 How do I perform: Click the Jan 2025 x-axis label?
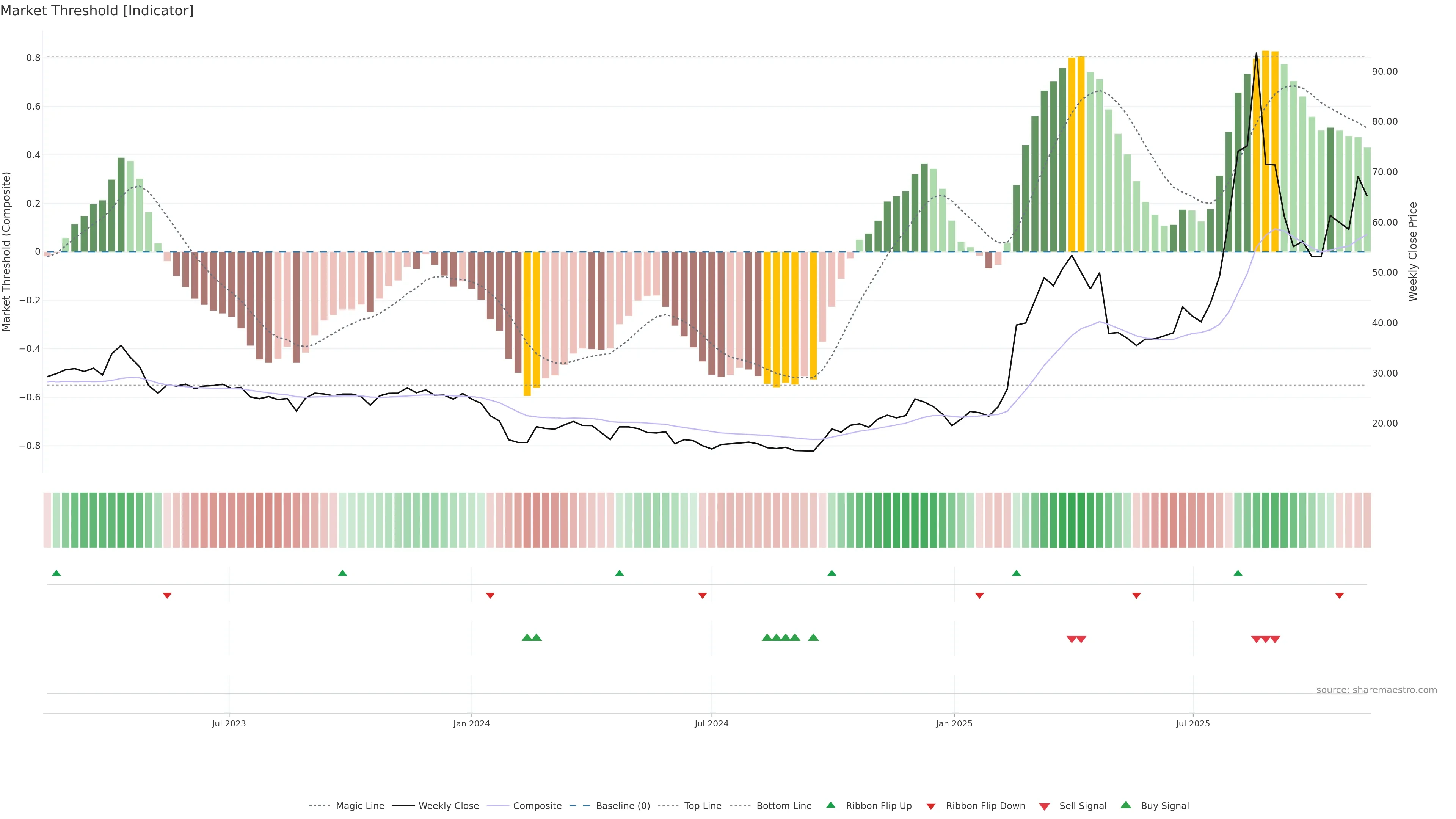click(954, 723)
